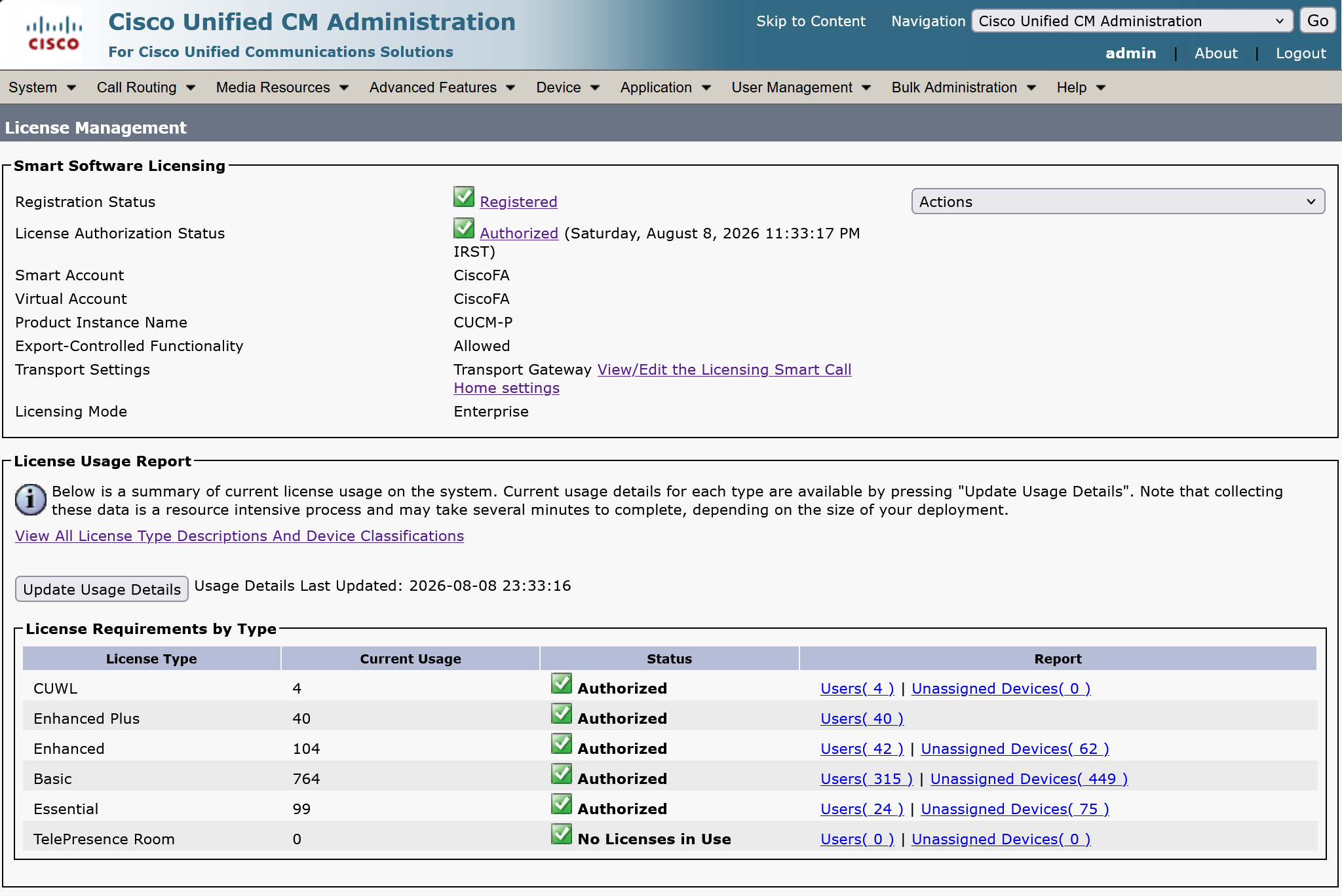
Task: Click the Authorized status link
Action: pos(519,234)
